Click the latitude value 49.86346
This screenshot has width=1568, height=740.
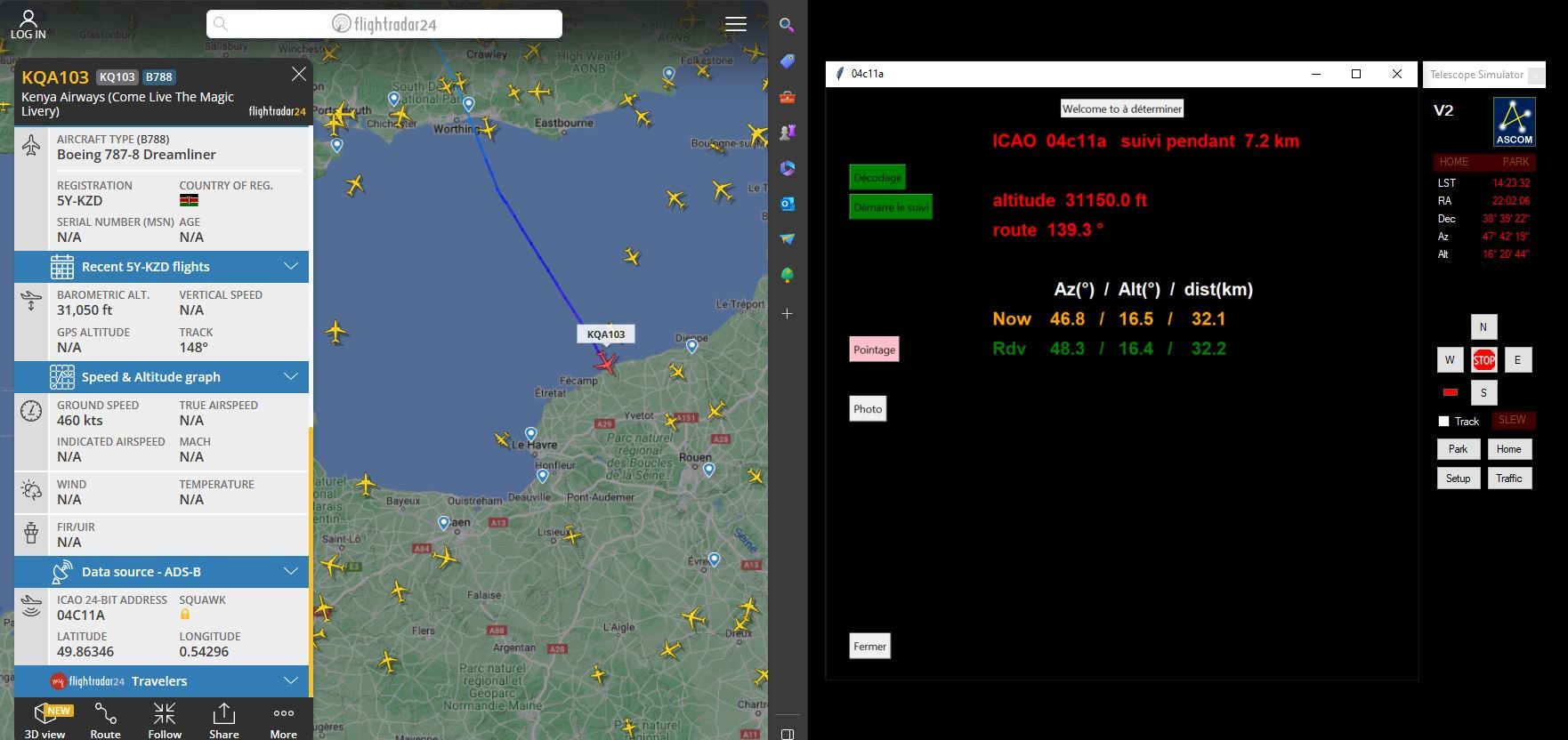point(85,652)
